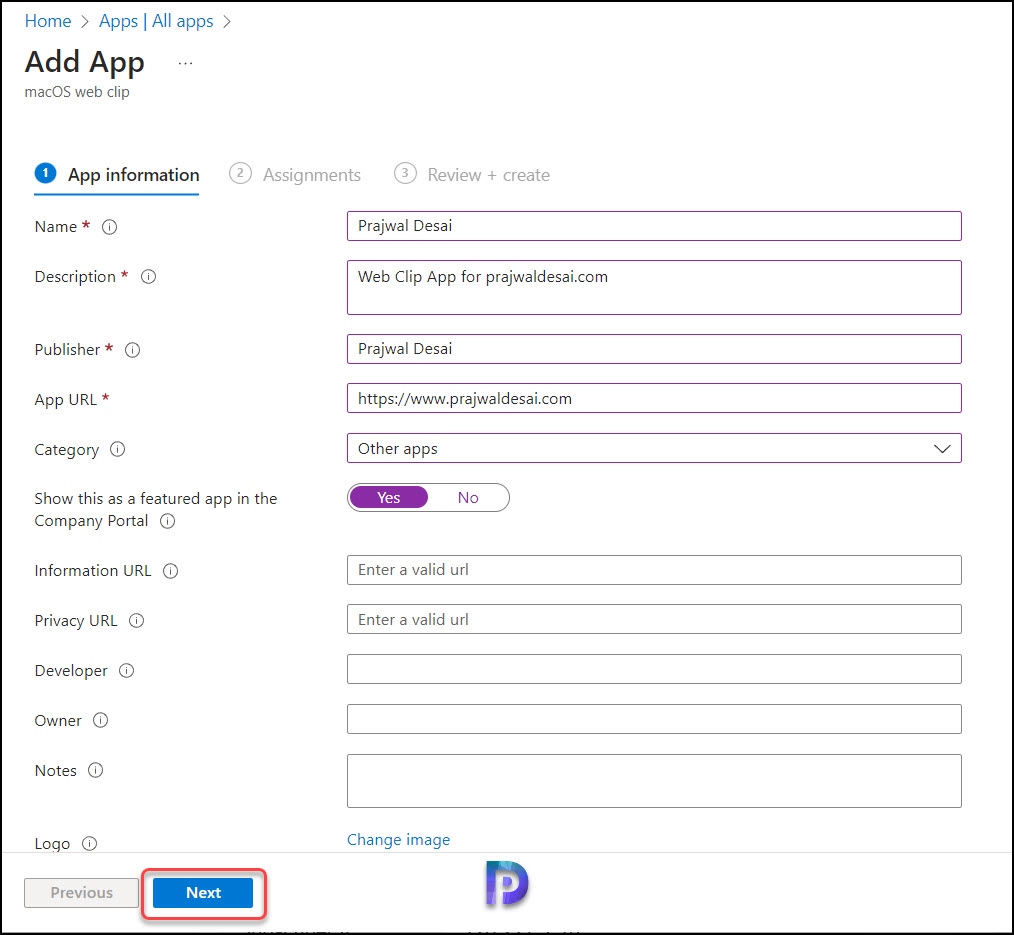Image resolution: width=1014 pixels, height=935 pixels.
Task: Open info tooltip next to Information URL
Action: pos(170,571)
